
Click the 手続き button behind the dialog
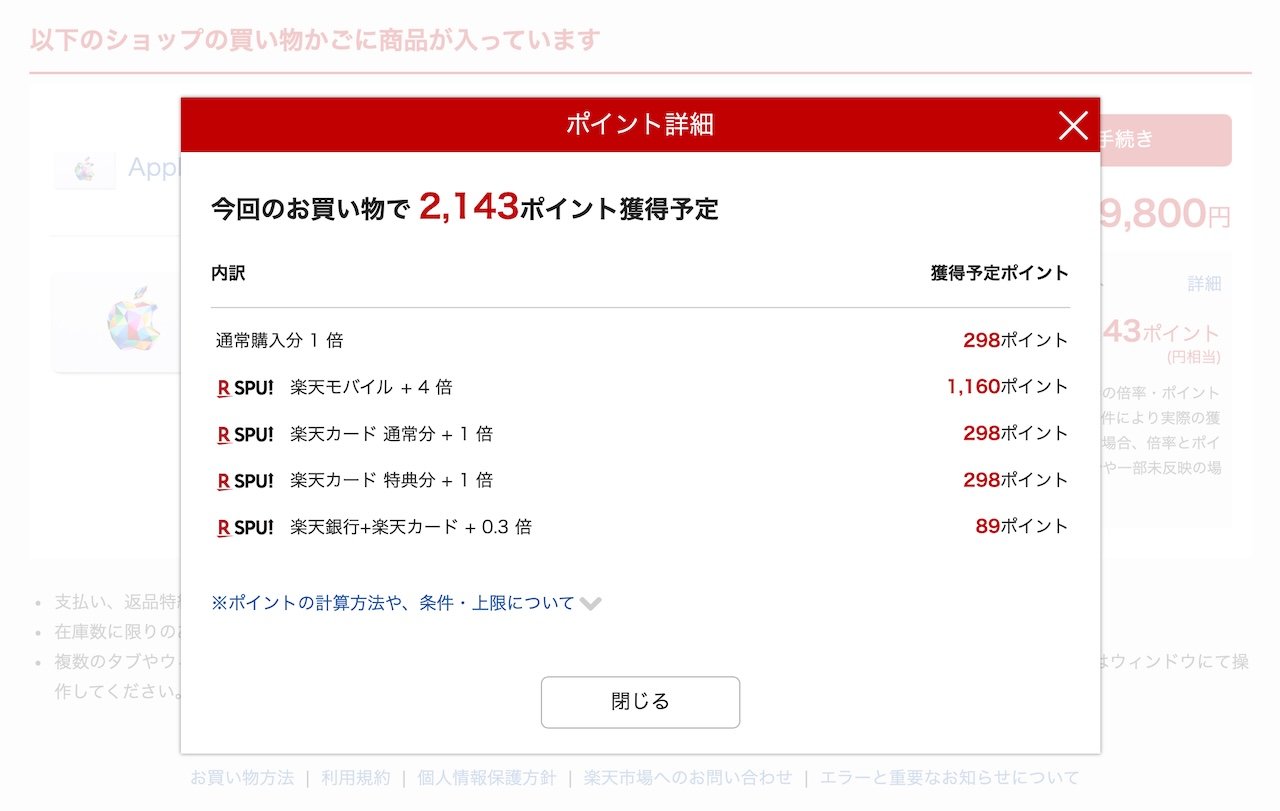1165,140
